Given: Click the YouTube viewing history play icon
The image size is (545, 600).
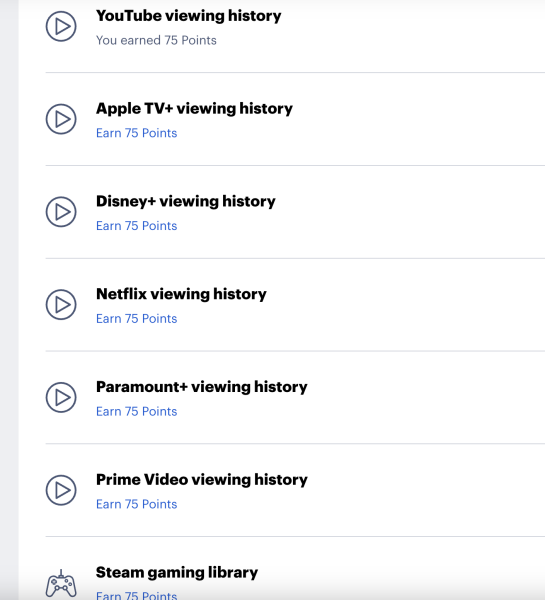Looking at the screenshot, I should tap(61, 26).
